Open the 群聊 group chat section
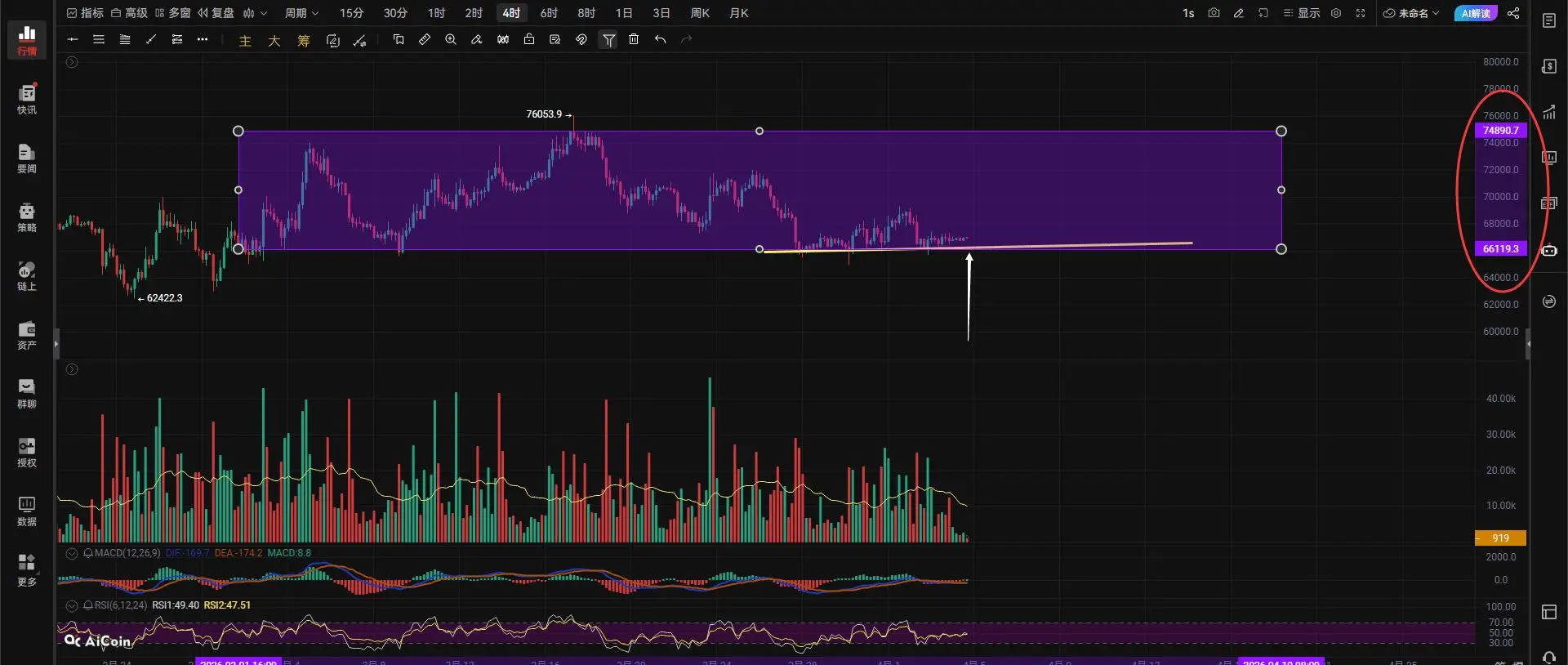 (x=27, y=393)
